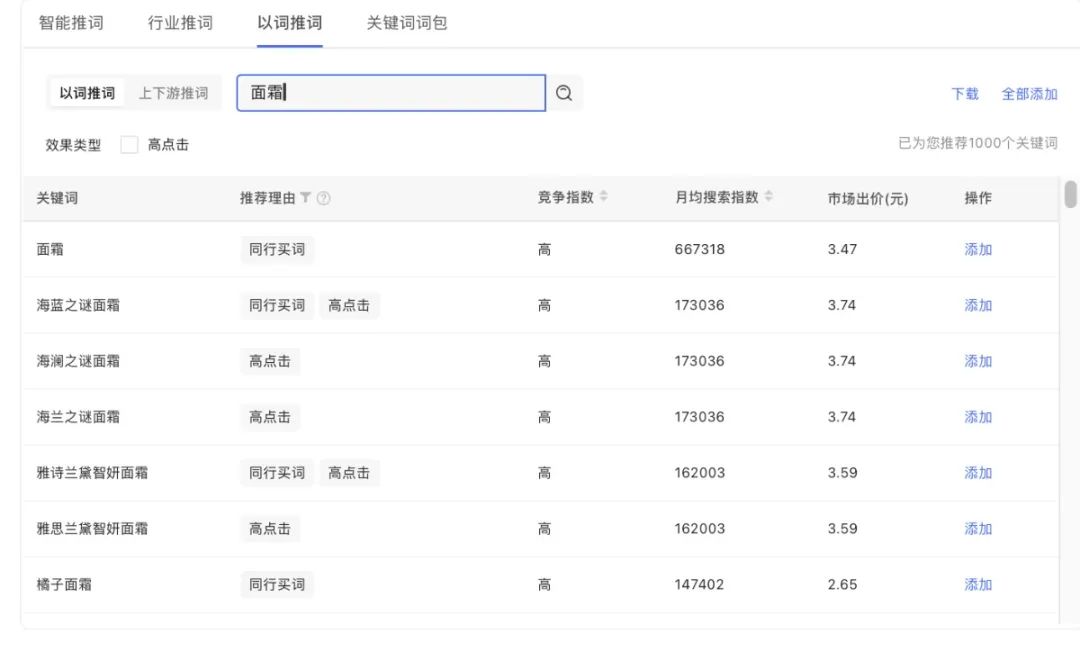Click the search magnifier icon

[564, 93]
